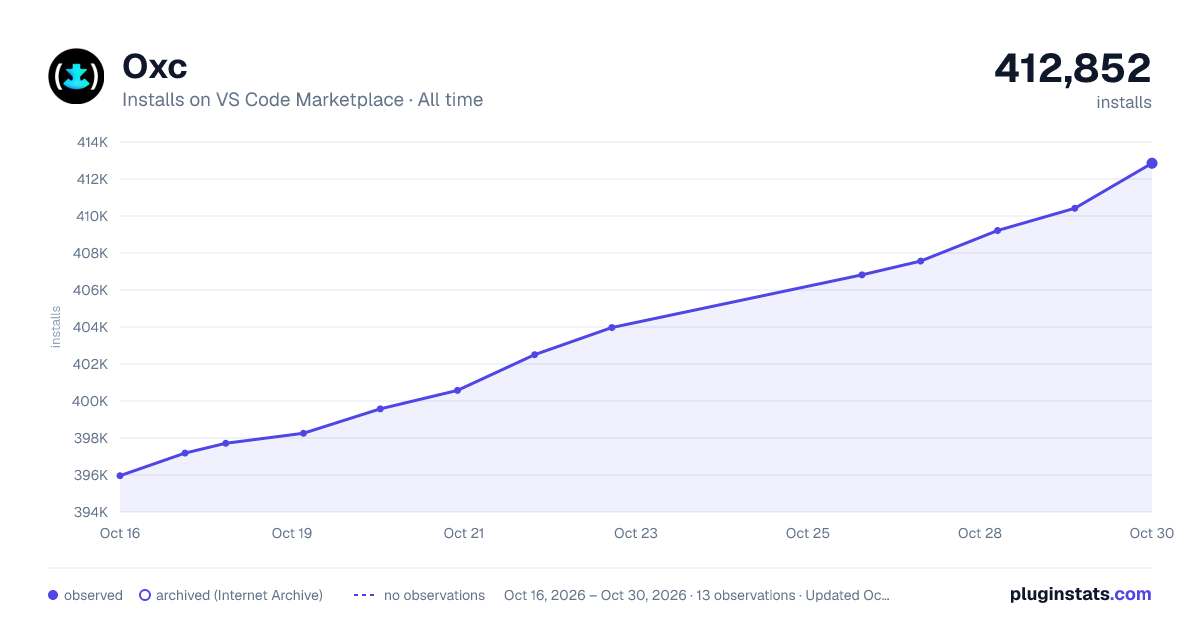Screen dimensions: 1200x630
Task: Click the final Oct 30 data point
Action: tap(1152, 163)
